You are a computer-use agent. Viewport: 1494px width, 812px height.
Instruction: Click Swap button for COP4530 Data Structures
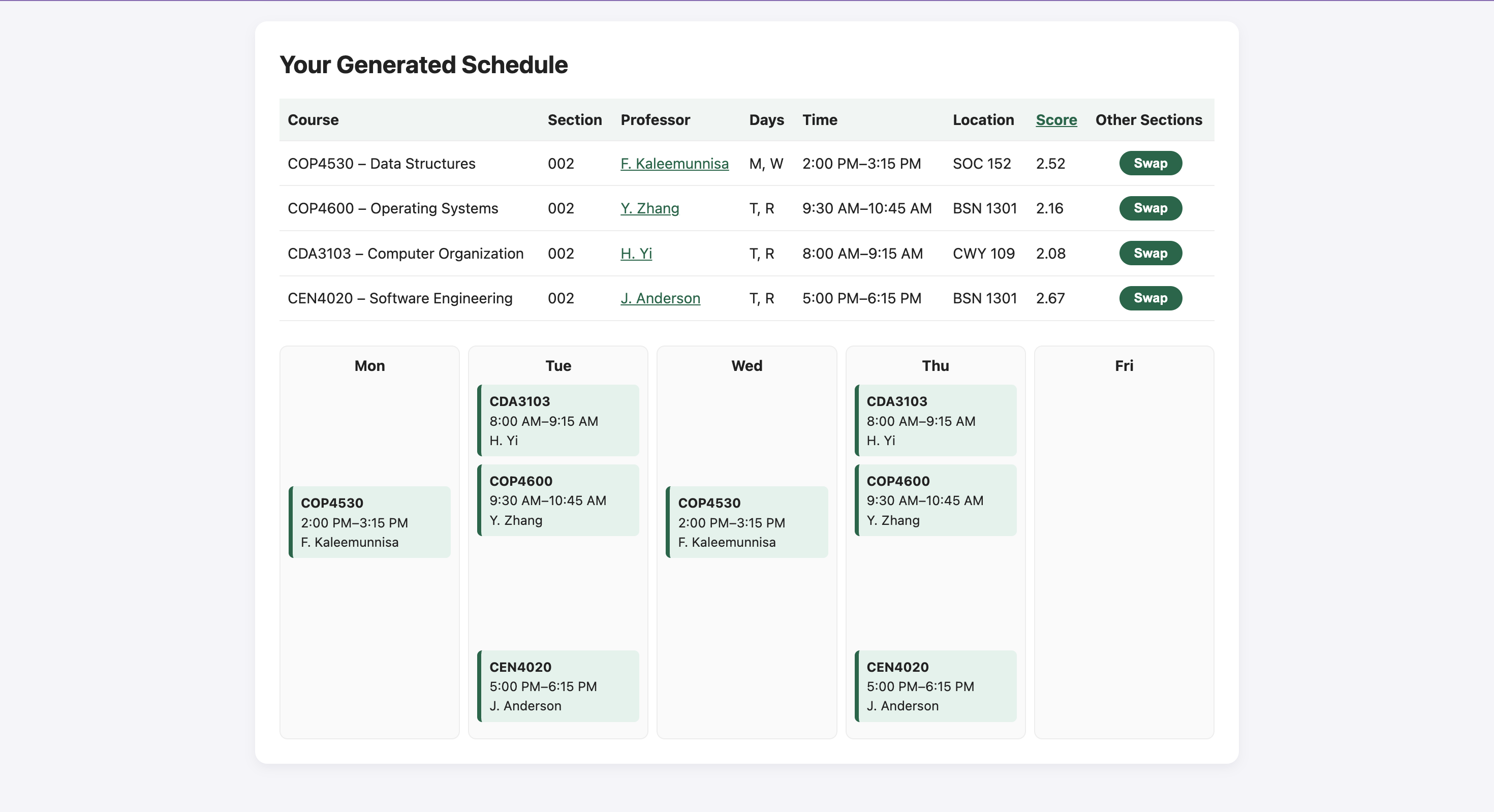(x=1150, y=164)
